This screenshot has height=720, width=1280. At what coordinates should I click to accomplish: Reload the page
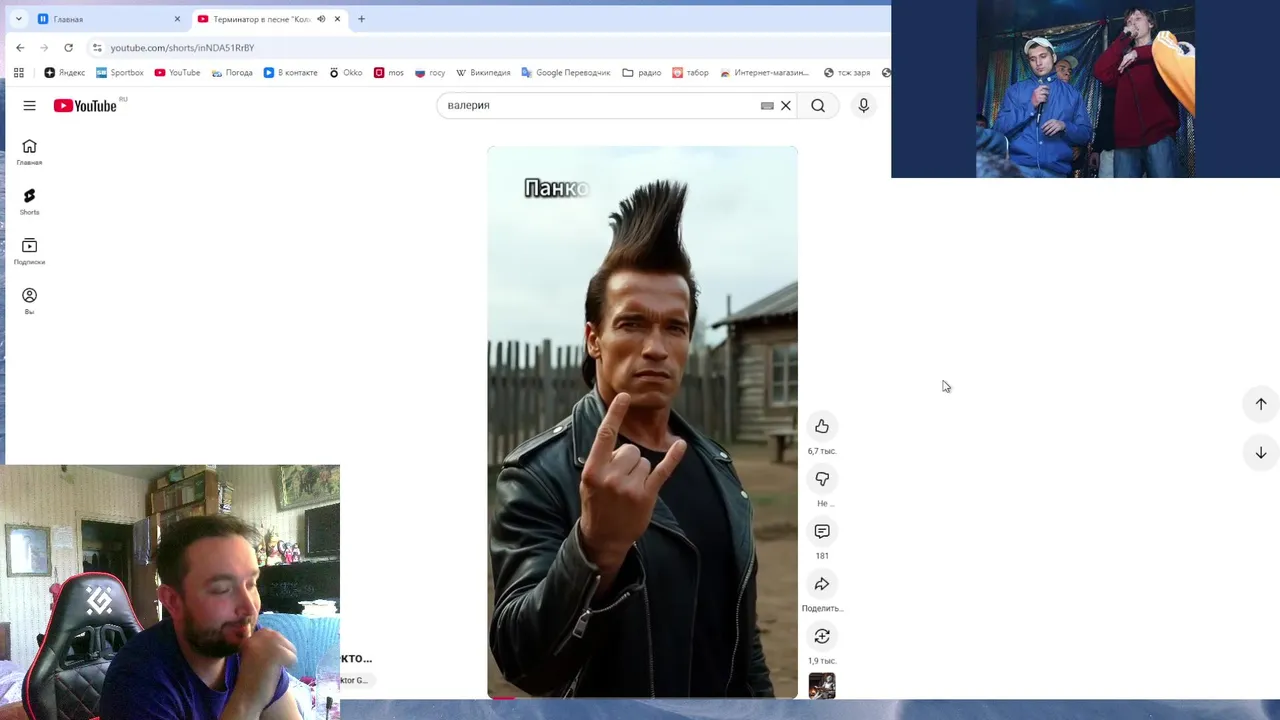pos(68,47)
